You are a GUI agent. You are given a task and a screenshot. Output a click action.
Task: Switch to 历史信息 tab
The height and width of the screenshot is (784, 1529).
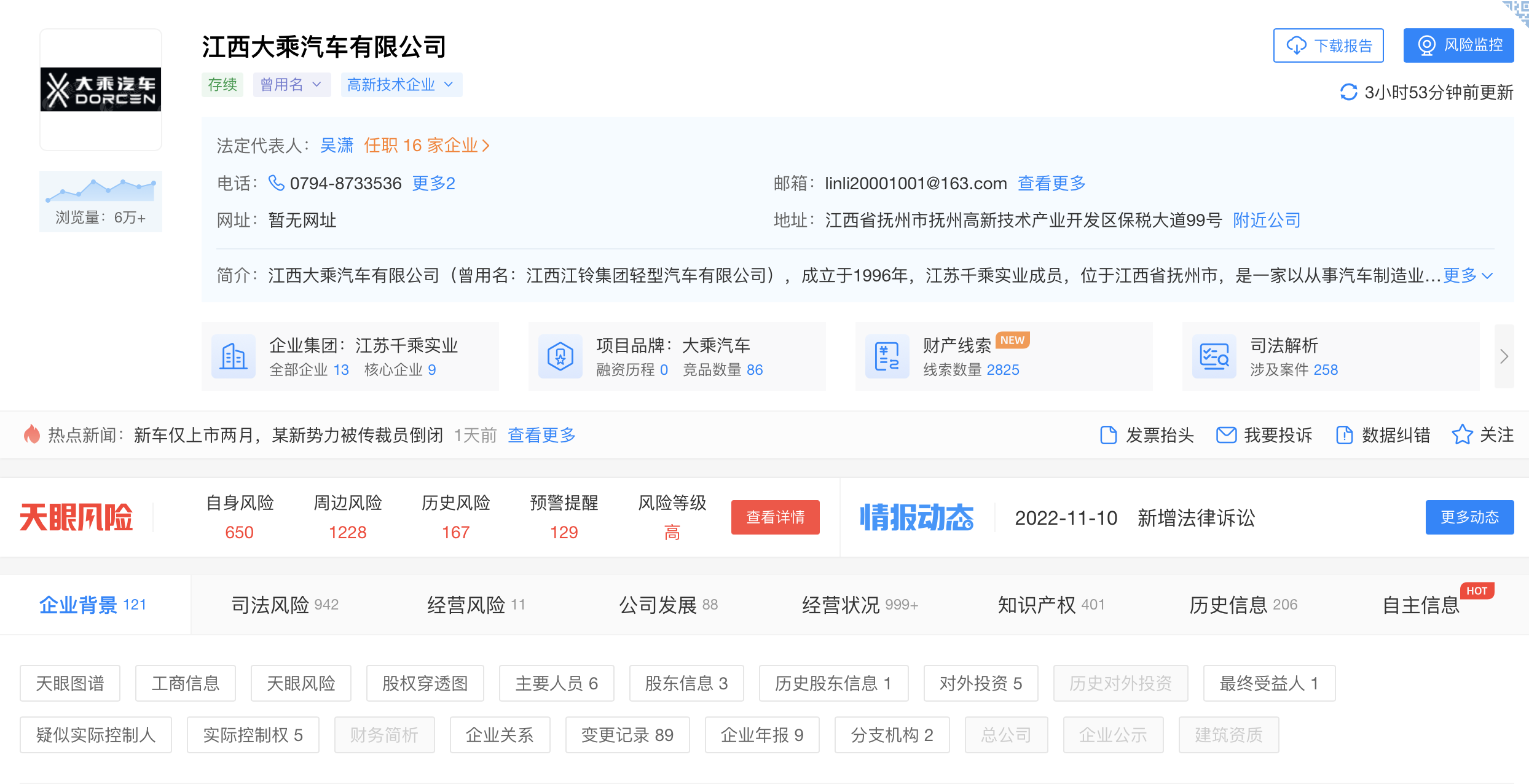(1243, 605)
